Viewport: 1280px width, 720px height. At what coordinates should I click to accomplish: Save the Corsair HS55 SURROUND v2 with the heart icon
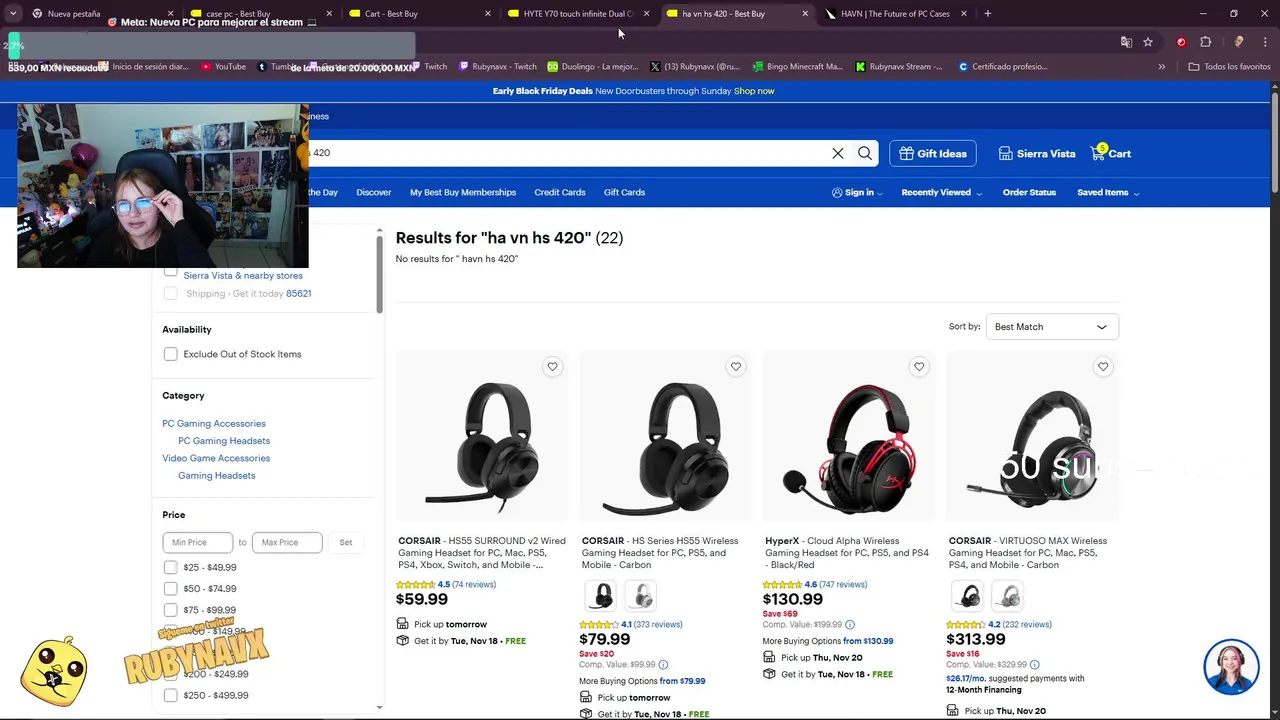click(x=552, y=367)
